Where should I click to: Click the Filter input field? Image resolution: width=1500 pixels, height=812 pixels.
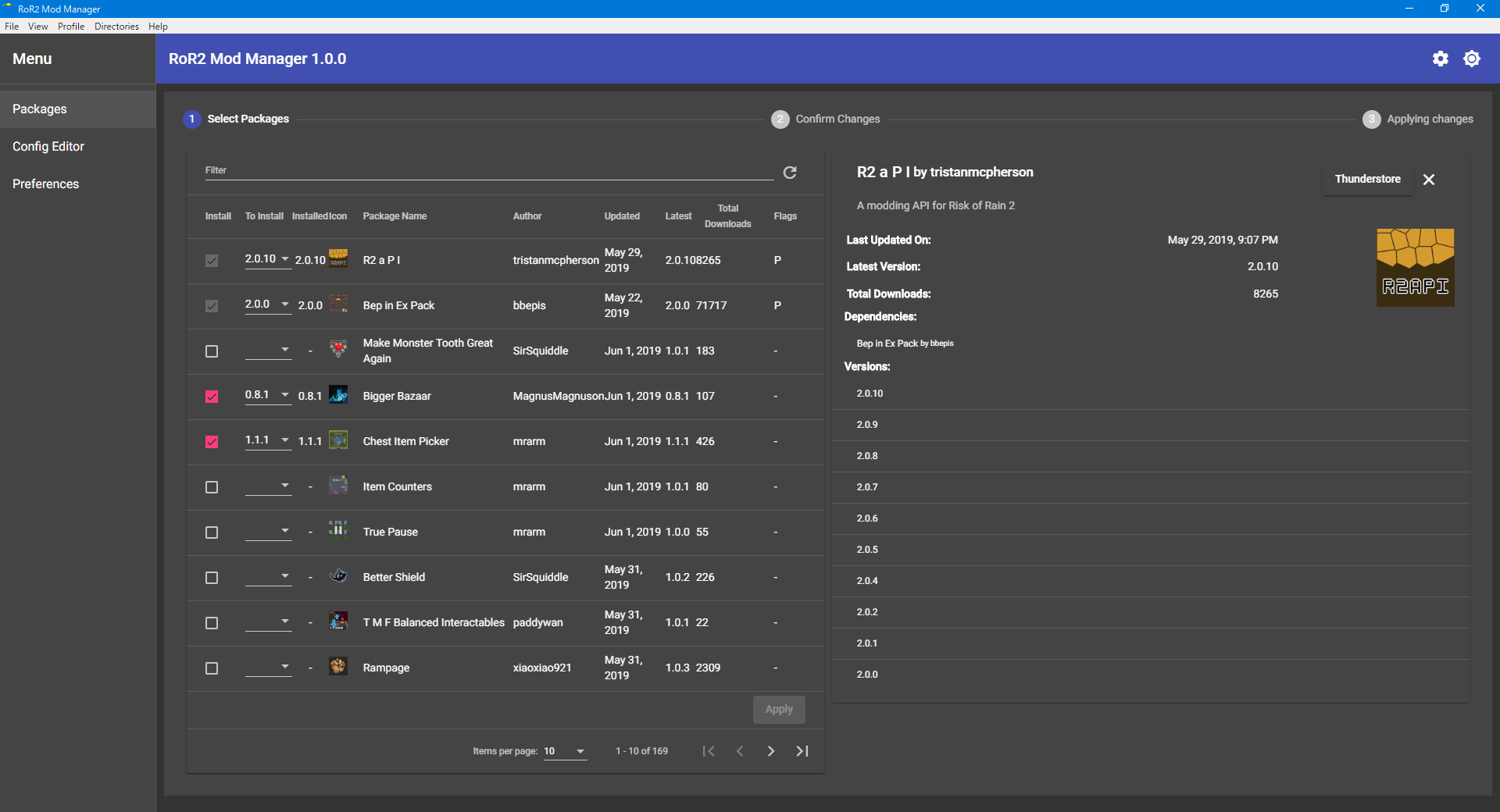pyautogui.click(x=489, y=171)
